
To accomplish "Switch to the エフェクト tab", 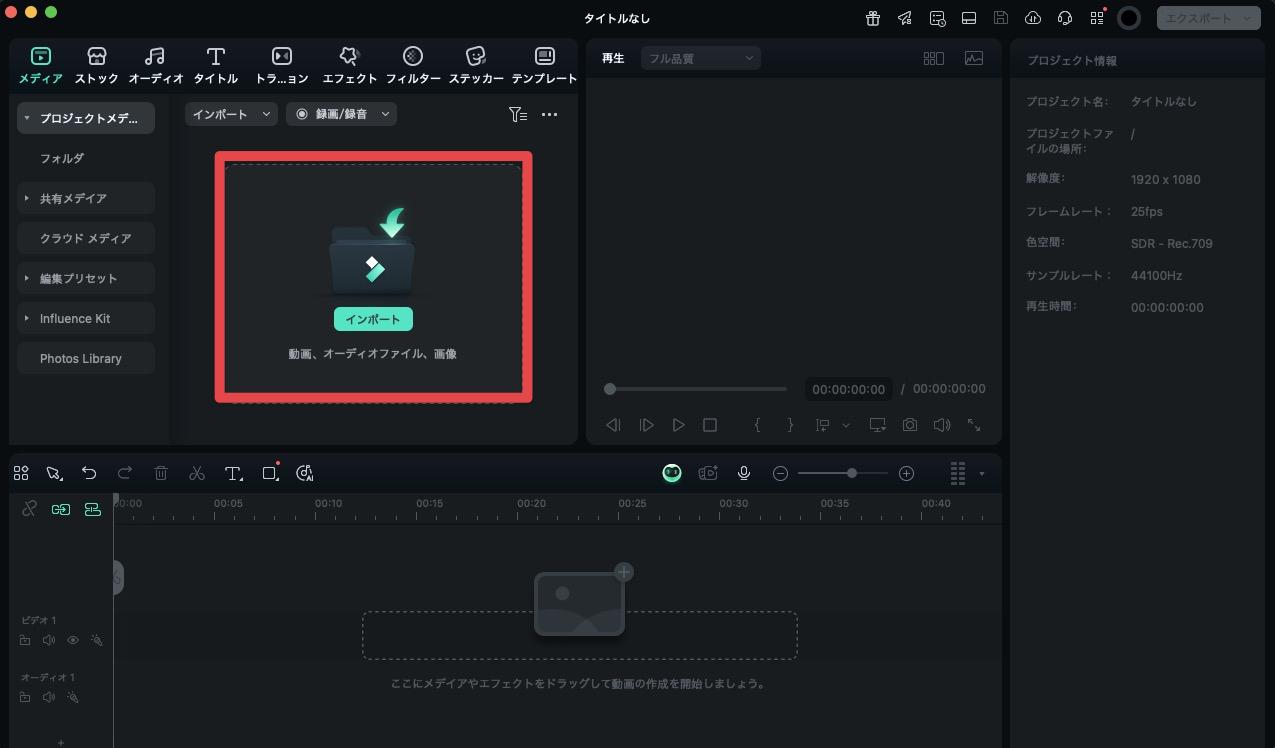I will (349, 65).
